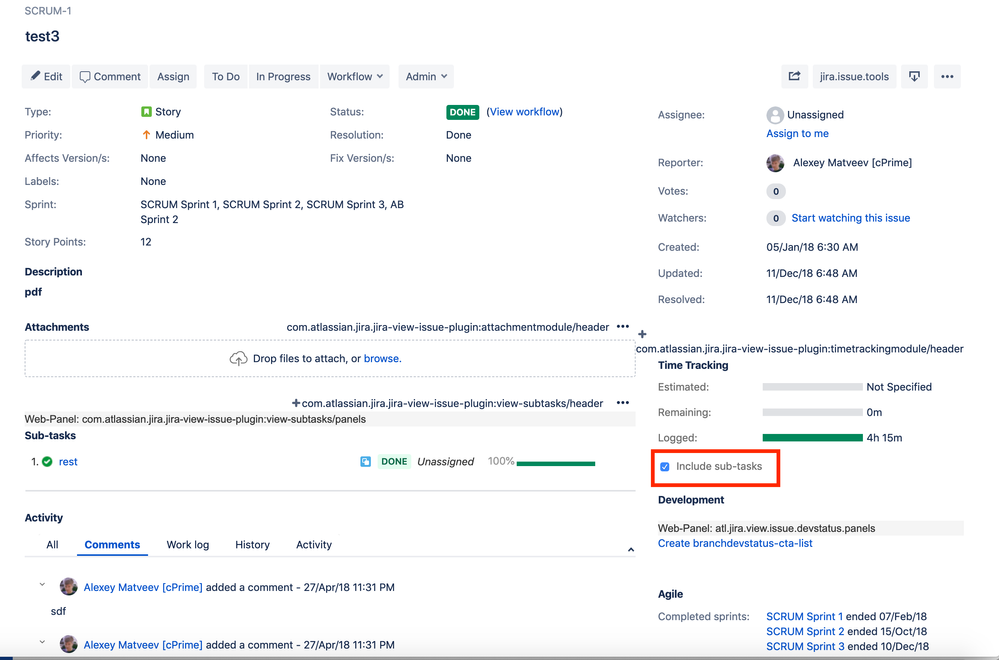Switch to the Work log tab
999x660 pixels.
[187, 545]
